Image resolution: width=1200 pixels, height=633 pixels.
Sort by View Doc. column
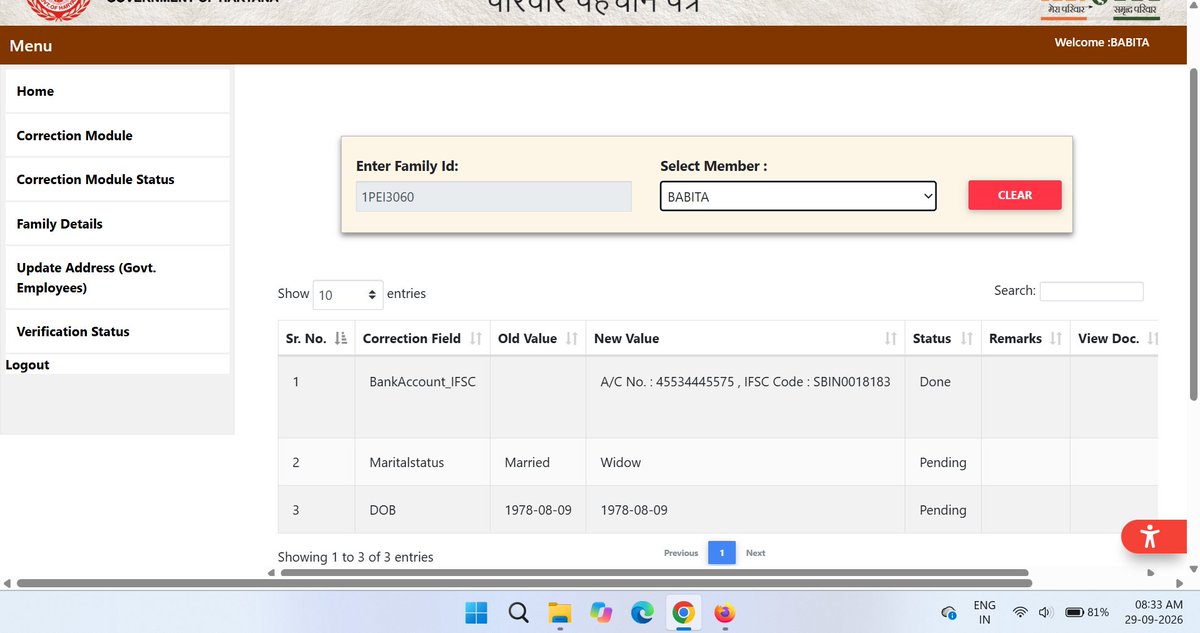(x=1114, y=338)
